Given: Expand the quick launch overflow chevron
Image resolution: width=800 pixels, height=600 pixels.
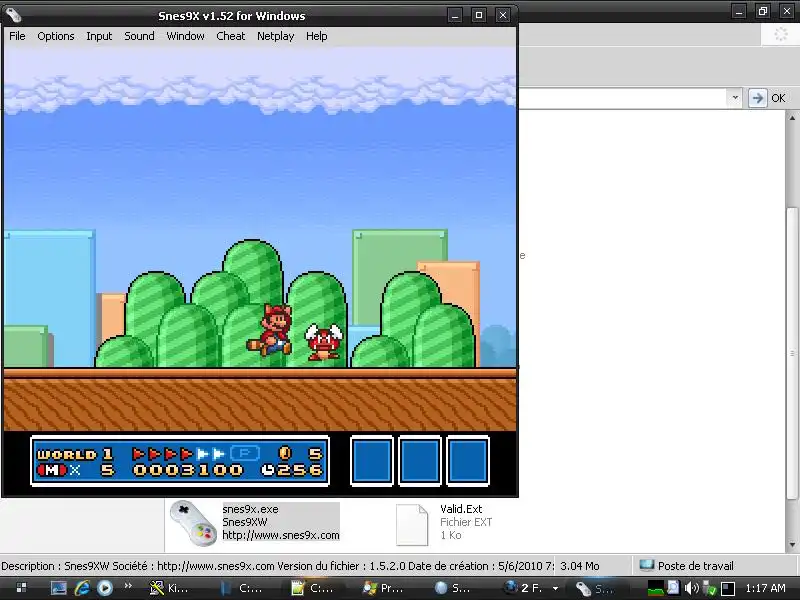Looking at the screenshot, I should pos(128,585).
